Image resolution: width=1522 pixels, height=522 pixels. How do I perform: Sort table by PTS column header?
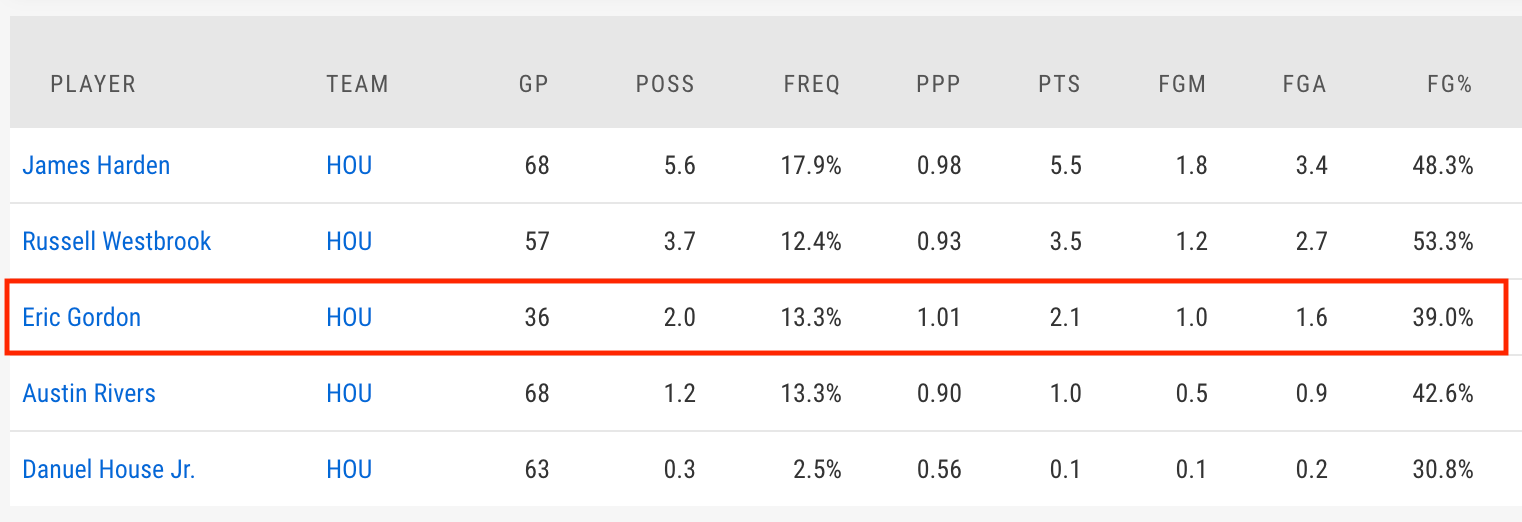(1060, 84)
